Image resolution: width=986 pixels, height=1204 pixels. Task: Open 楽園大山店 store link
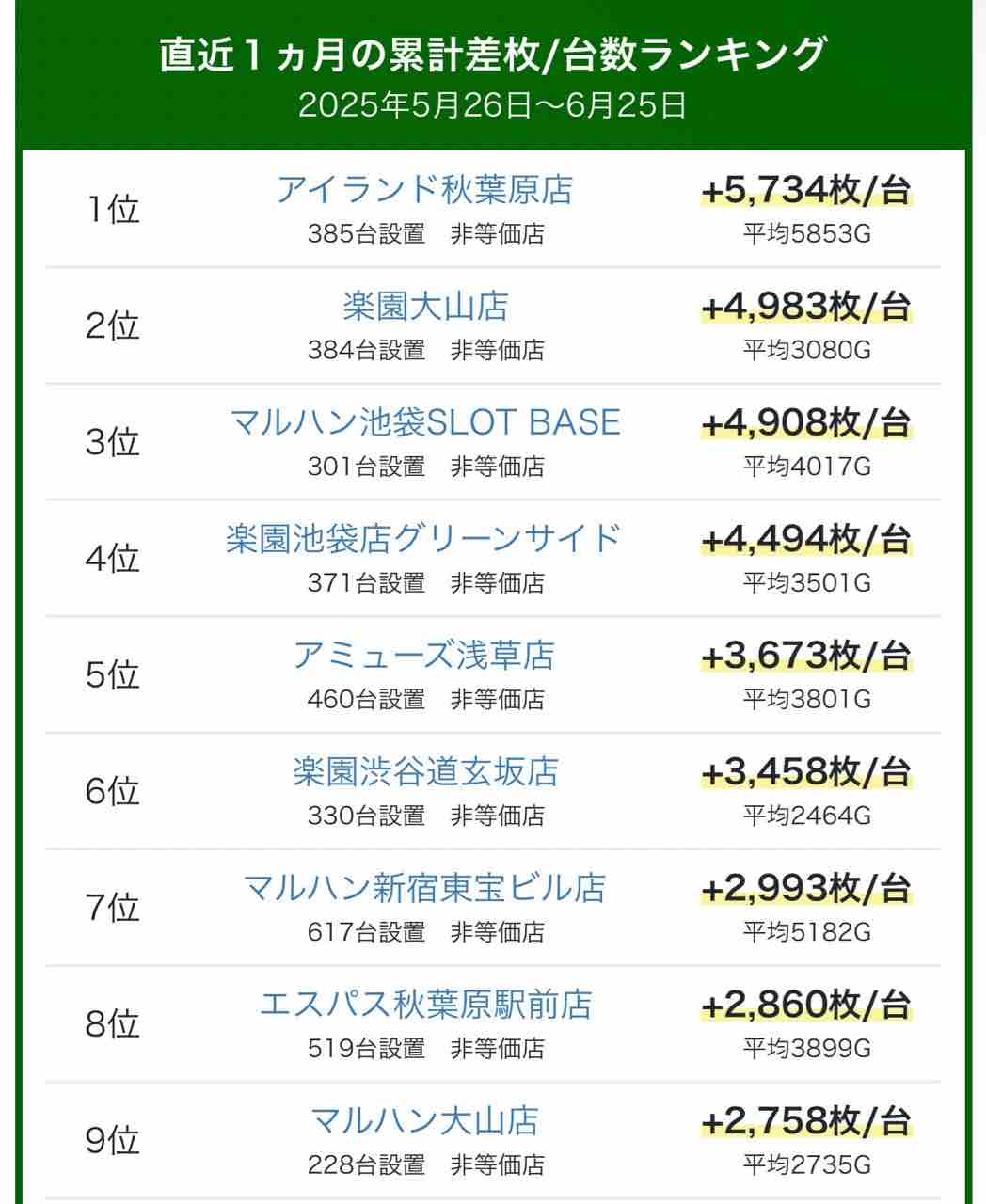point(424,307)
